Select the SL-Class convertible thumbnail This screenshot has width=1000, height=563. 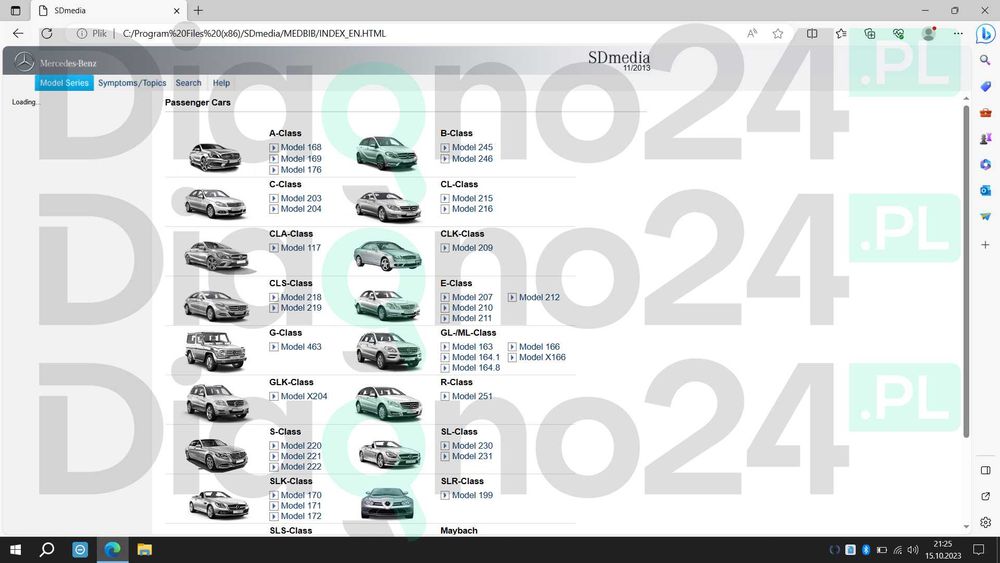[389, 453]
